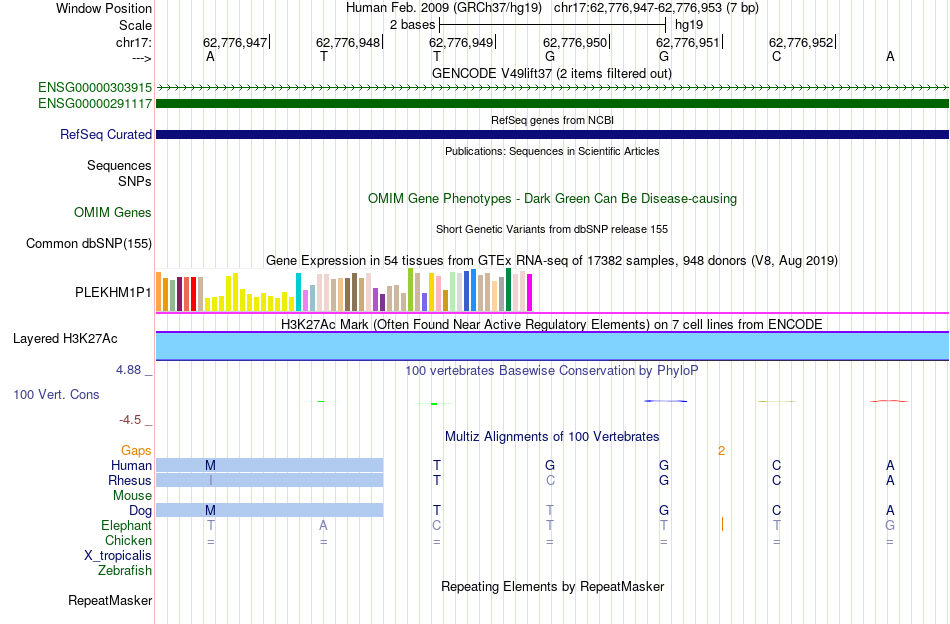
Task: Click the ---> strand direction label
Action: point(141,58)
